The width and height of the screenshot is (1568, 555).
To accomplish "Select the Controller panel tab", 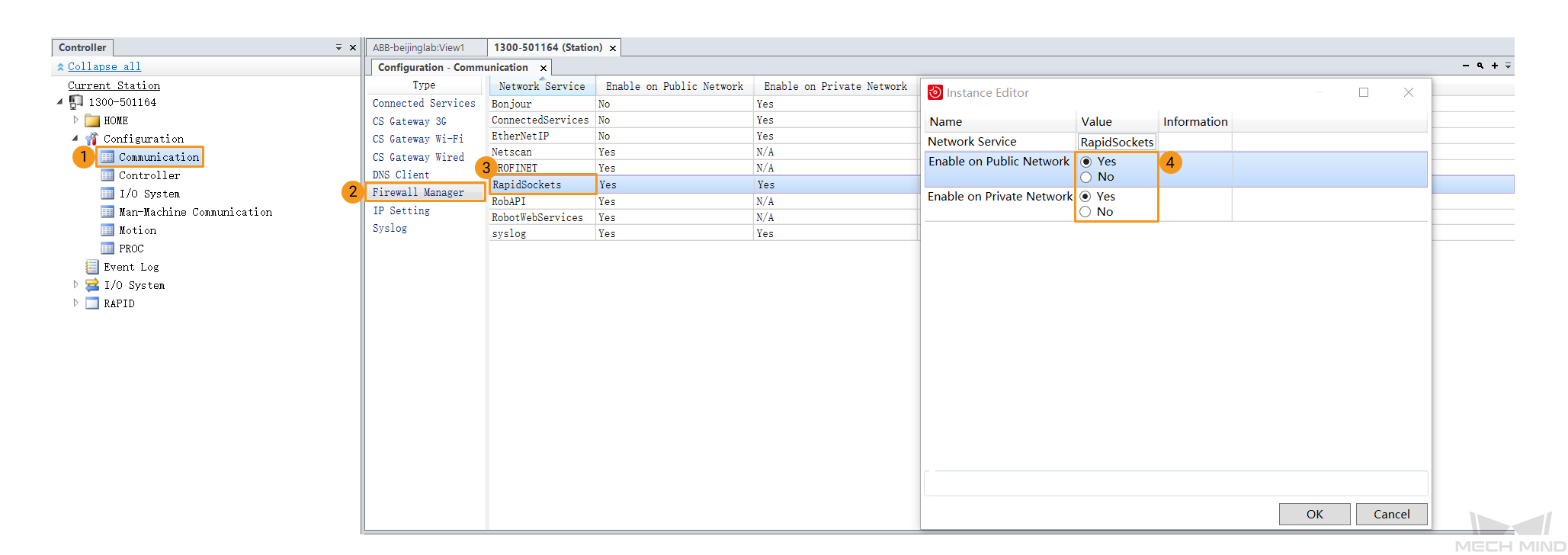I will [x=82, y=47].
